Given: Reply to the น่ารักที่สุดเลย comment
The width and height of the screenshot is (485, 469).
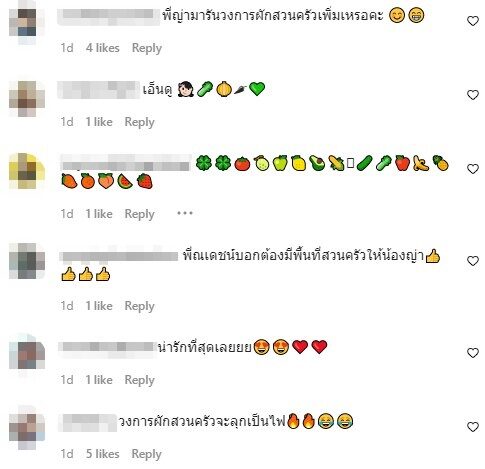Looking at the screenshot, I should pyautogui.click(x=139, y=380).
